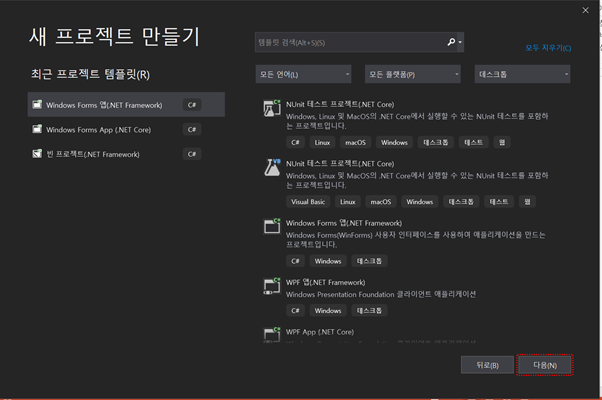Open the 모든 플랫폼 platform dropdown
The height and width of the screenshot is (400, 602).
pyautogui.click(x=413, y=74)
